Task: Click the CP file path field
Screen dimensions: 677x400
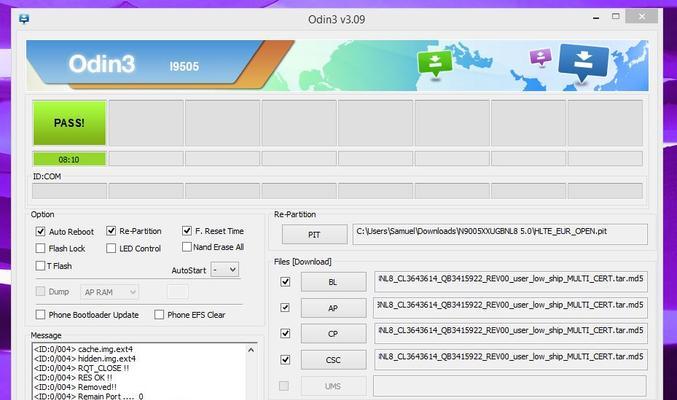Action: 510,333
